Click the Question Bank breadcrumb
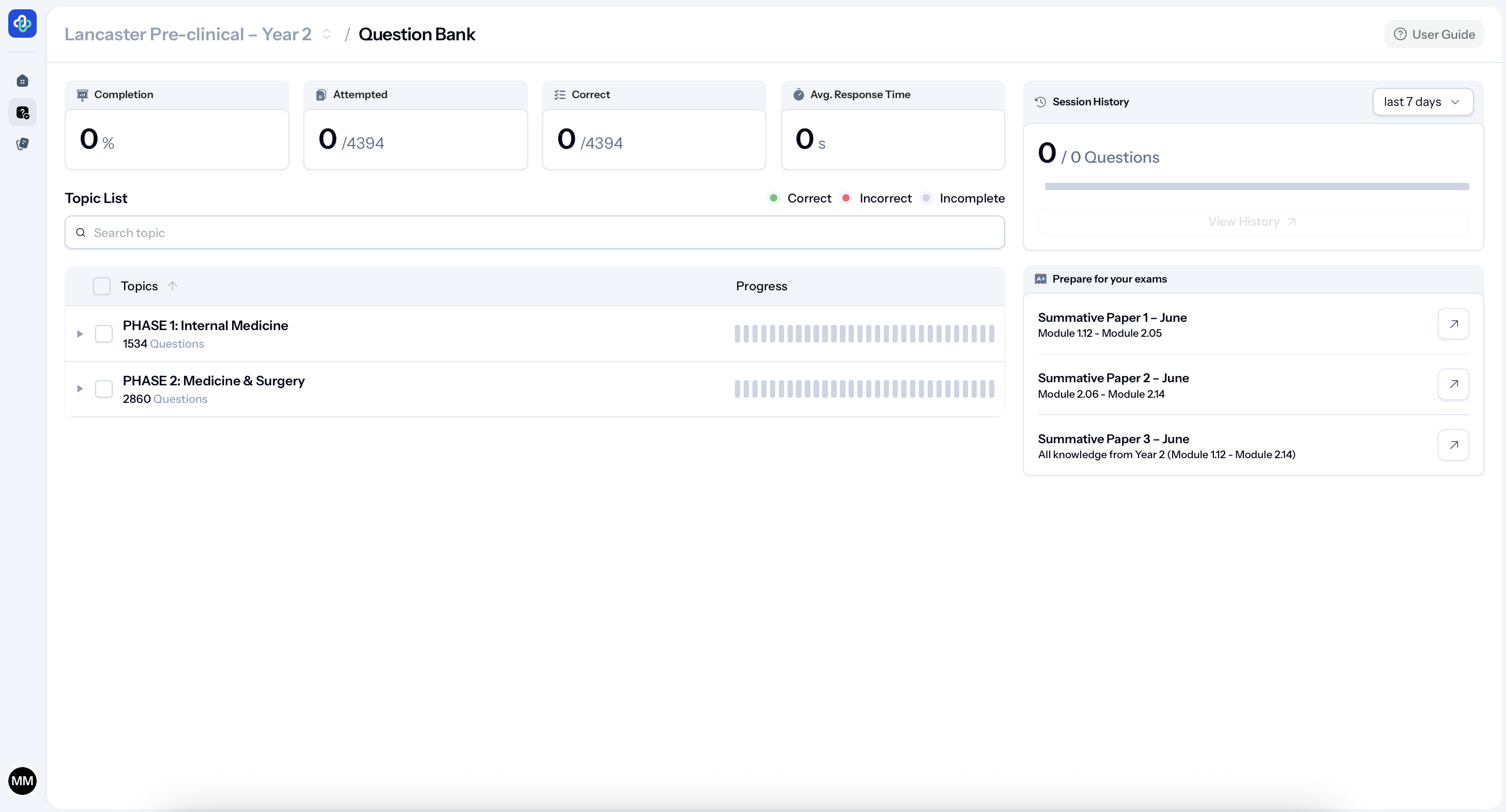This screenshot has width=1506, height=812. click(416, 35)
